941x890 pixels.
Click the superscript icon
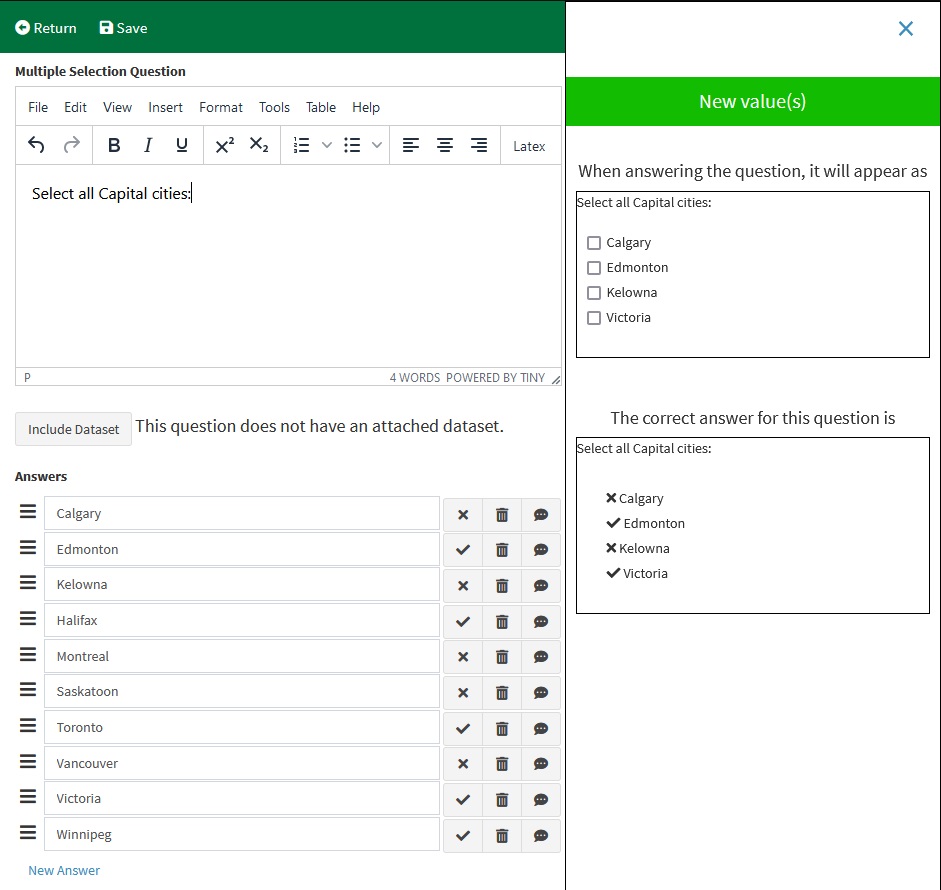[x=225, y=146]
